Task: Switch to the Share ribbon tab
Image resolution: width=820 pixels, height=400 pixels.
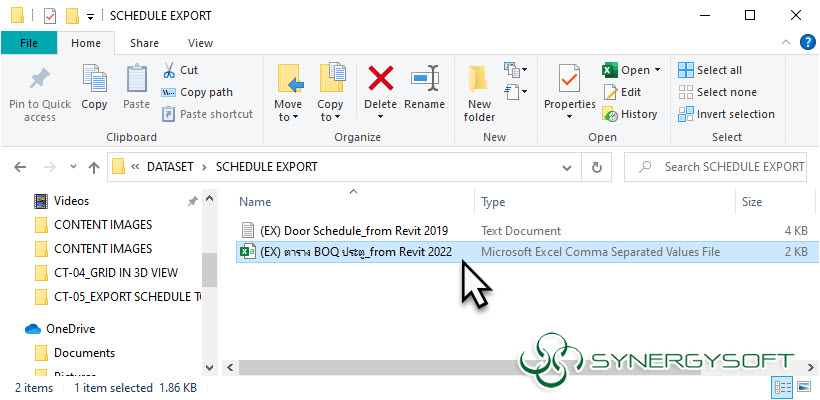Action: 144,43
